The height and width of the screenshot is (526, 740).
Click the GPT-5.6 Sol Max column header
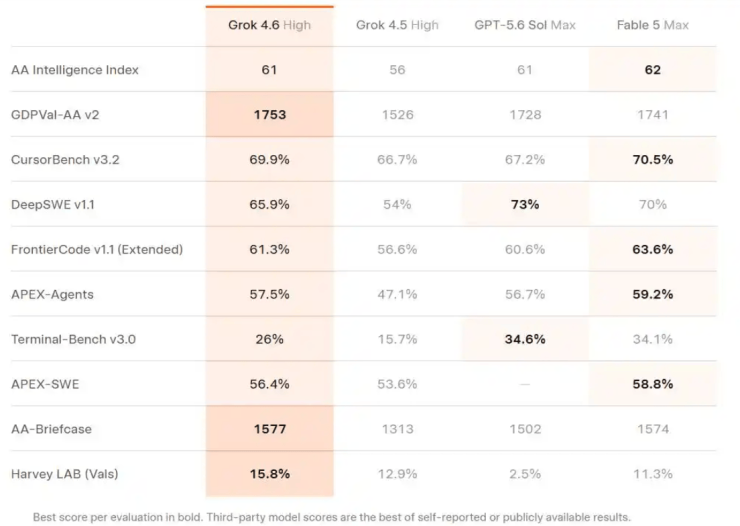click(525, 25)
